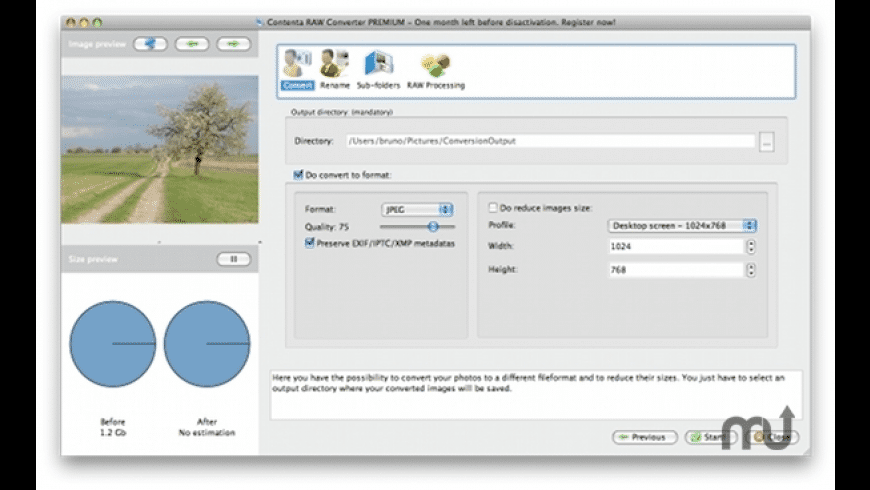Viewport: 870px width, 490px height.
Task: Click the Width value field
Action: click(x=676, y=246)
